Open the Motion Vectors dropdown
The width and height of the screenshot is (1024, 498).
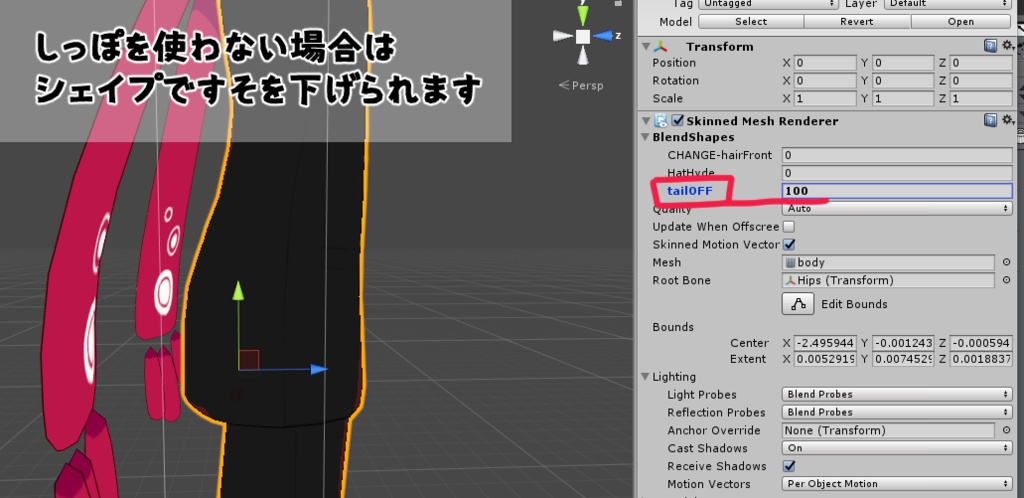(x=897, y=484)
